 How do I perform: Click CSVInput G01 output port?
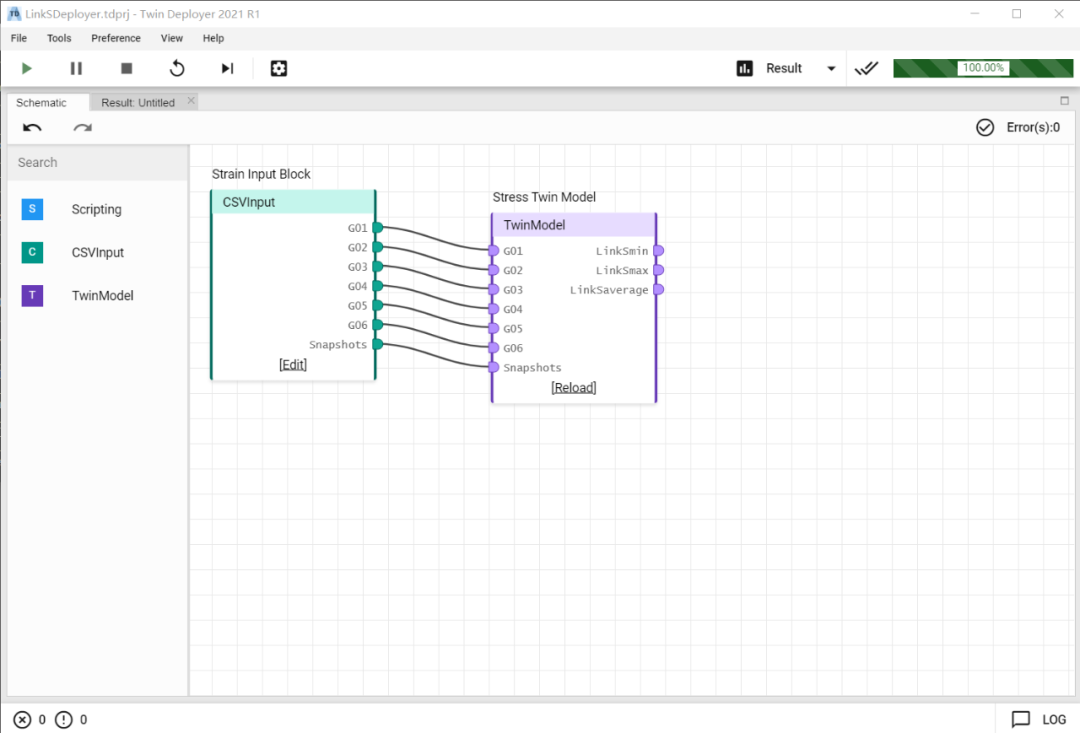(x=377, y=227)
